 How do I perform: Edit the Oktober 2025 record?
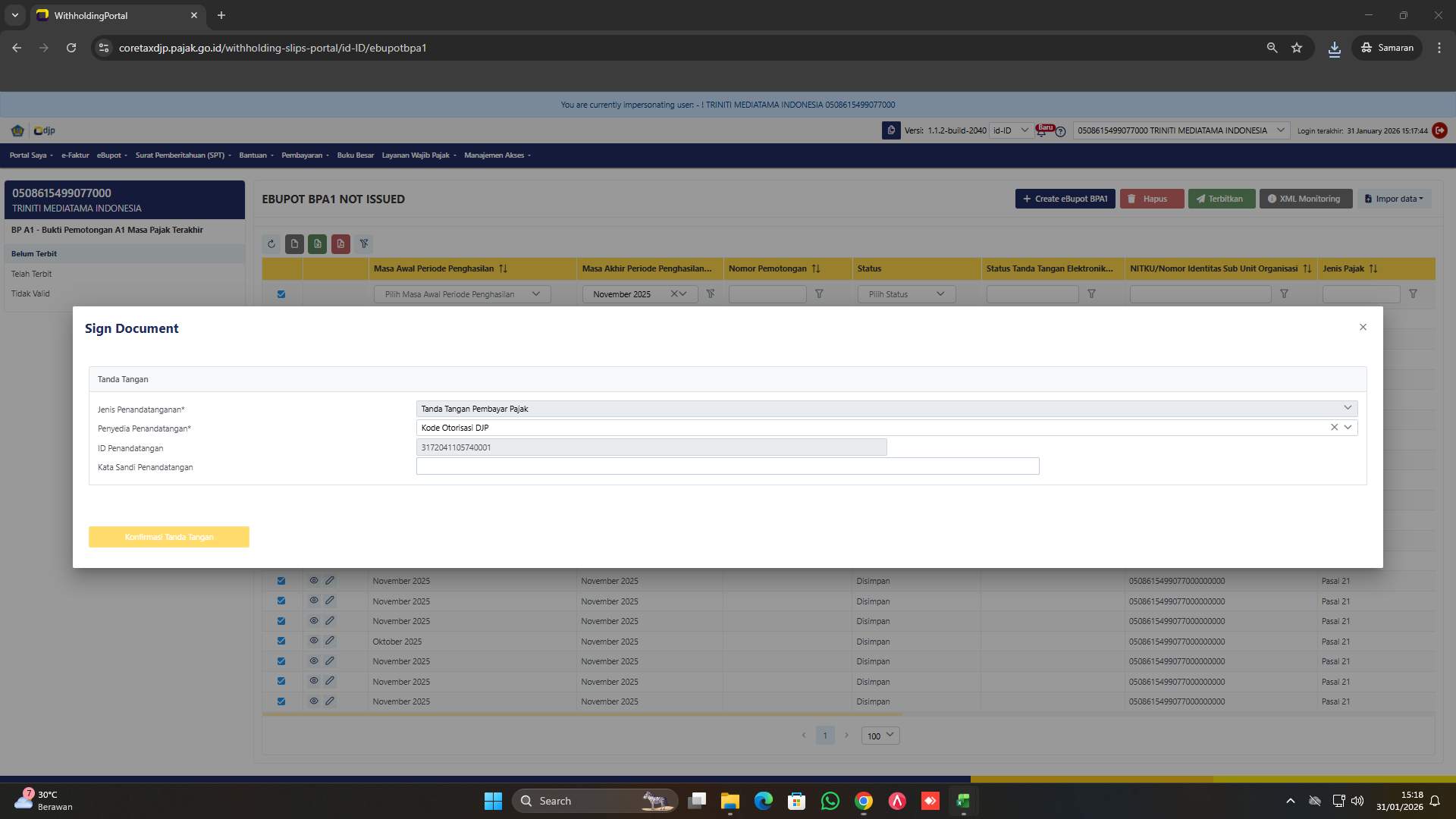point(330,641)
